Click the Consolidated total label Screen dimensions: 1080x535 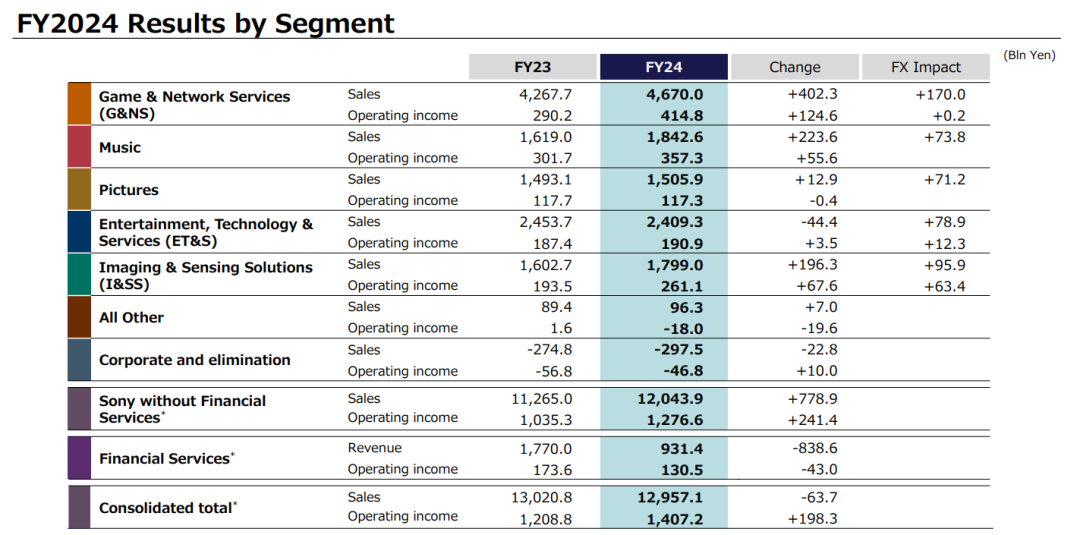click(x=169, y=508)
